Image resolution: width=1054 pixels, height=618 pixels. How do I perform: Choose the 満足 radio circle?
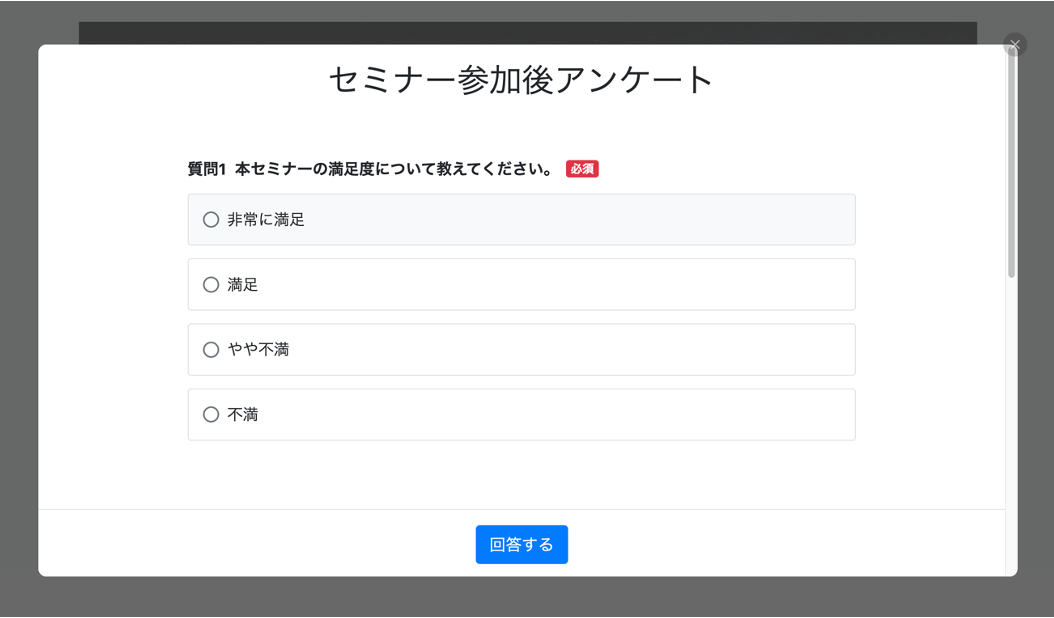pos(211,285)
